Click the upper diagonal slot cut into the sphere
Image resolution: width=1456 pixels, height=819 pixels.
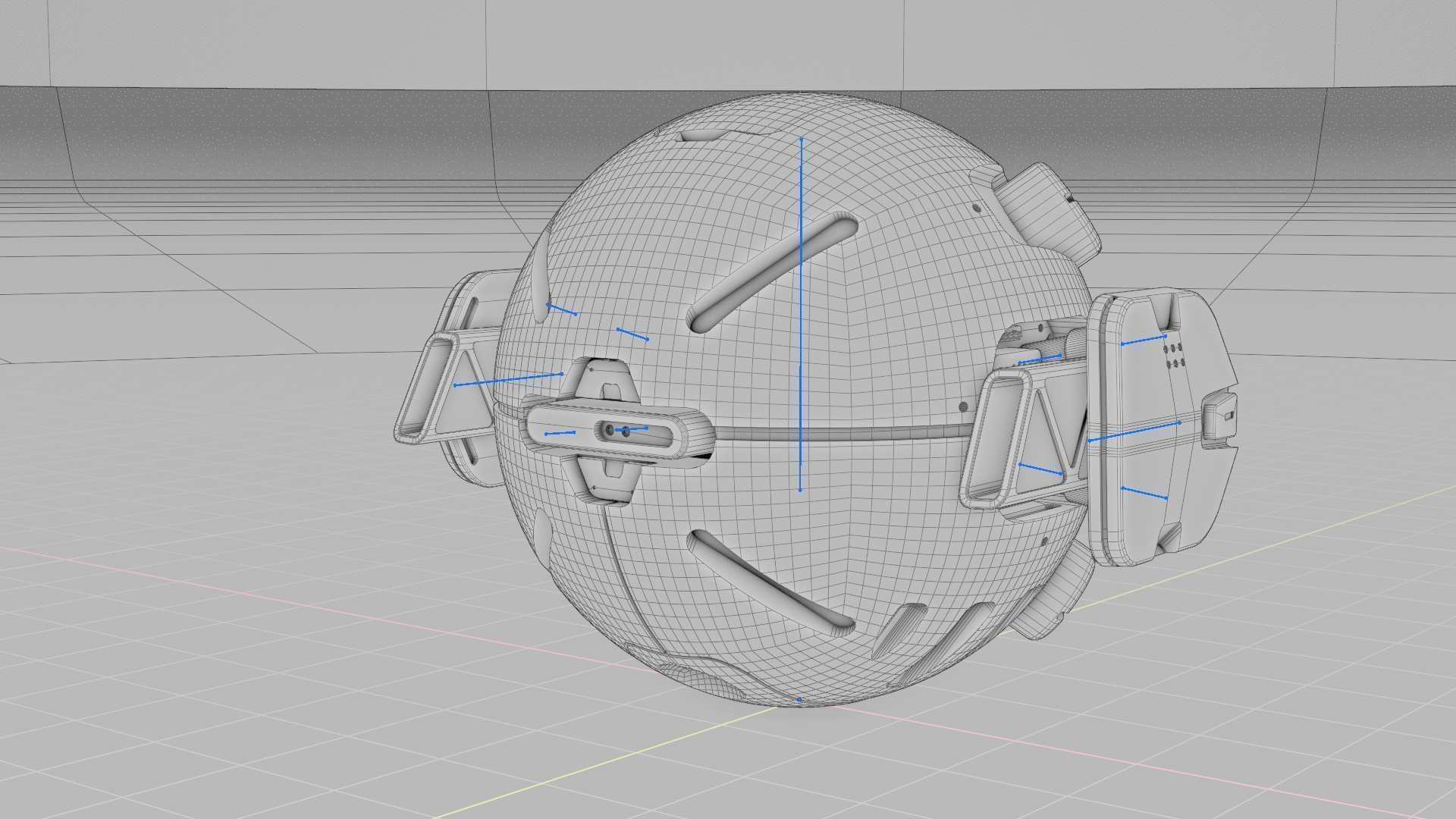(772, 274)
